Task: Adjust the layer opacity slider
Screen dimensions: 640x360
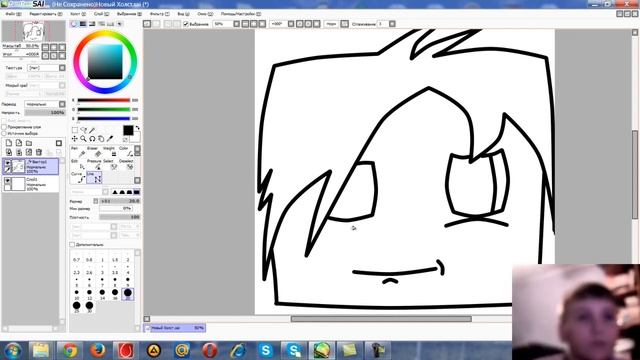Action: coord(45,113)
